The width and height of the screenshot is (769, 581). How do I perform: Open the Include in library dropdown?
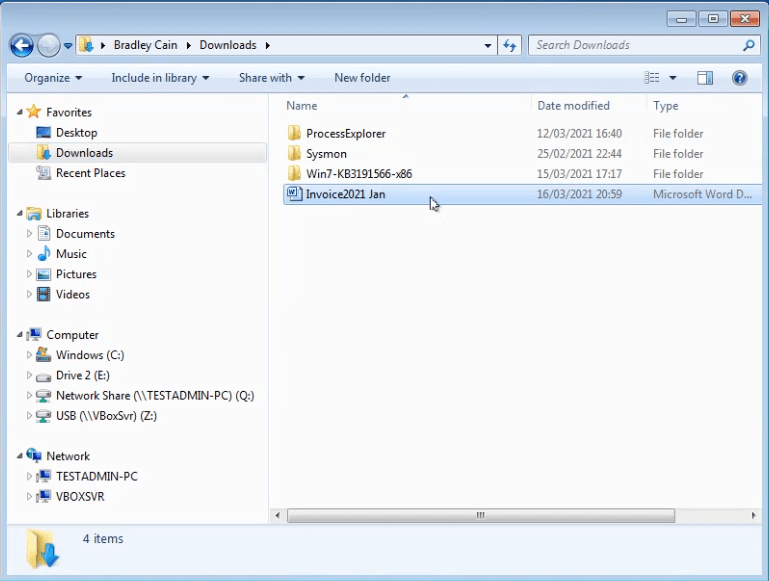pos(160,78)
